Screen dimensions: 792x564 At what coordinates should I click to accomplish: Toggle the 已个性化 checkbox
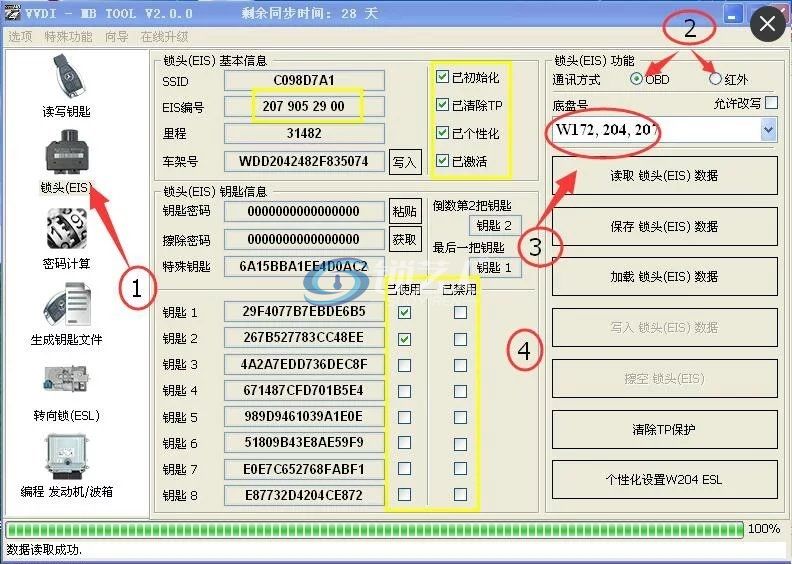click(x=442, y=133)
